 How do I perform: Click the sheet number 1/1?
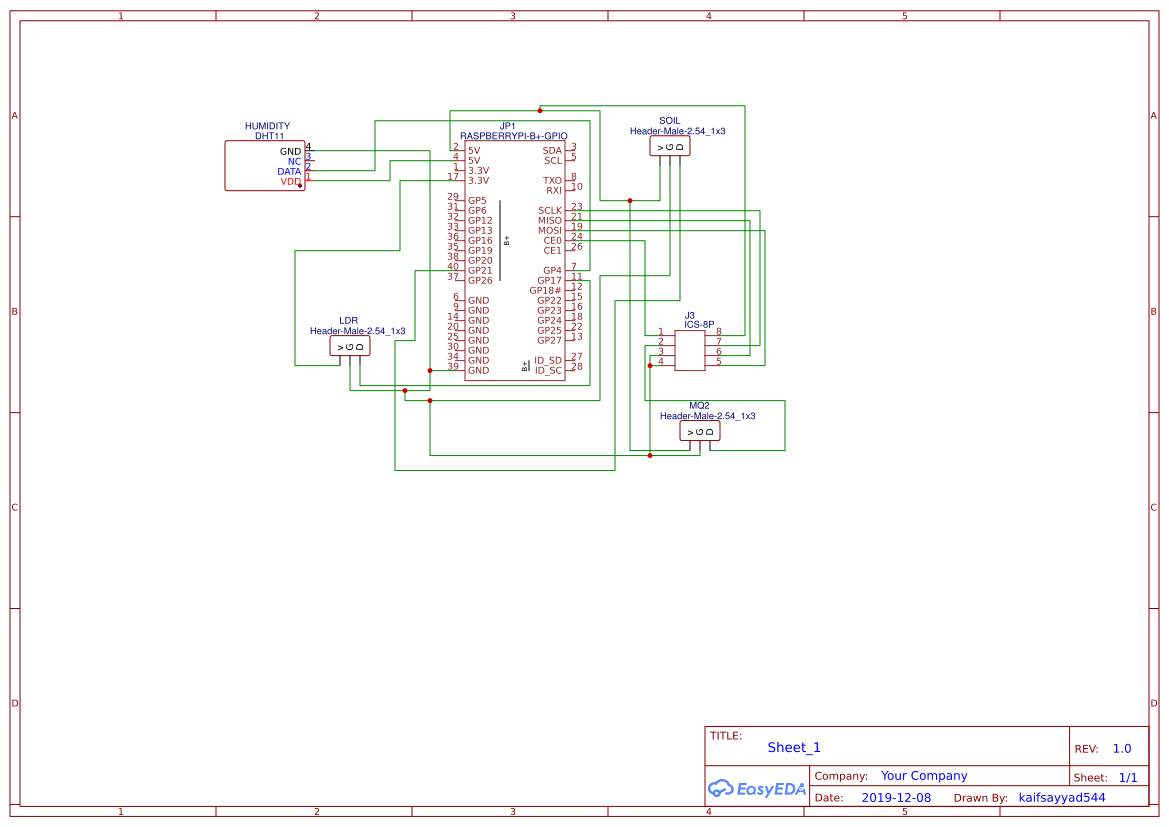tap(1128, 777)
